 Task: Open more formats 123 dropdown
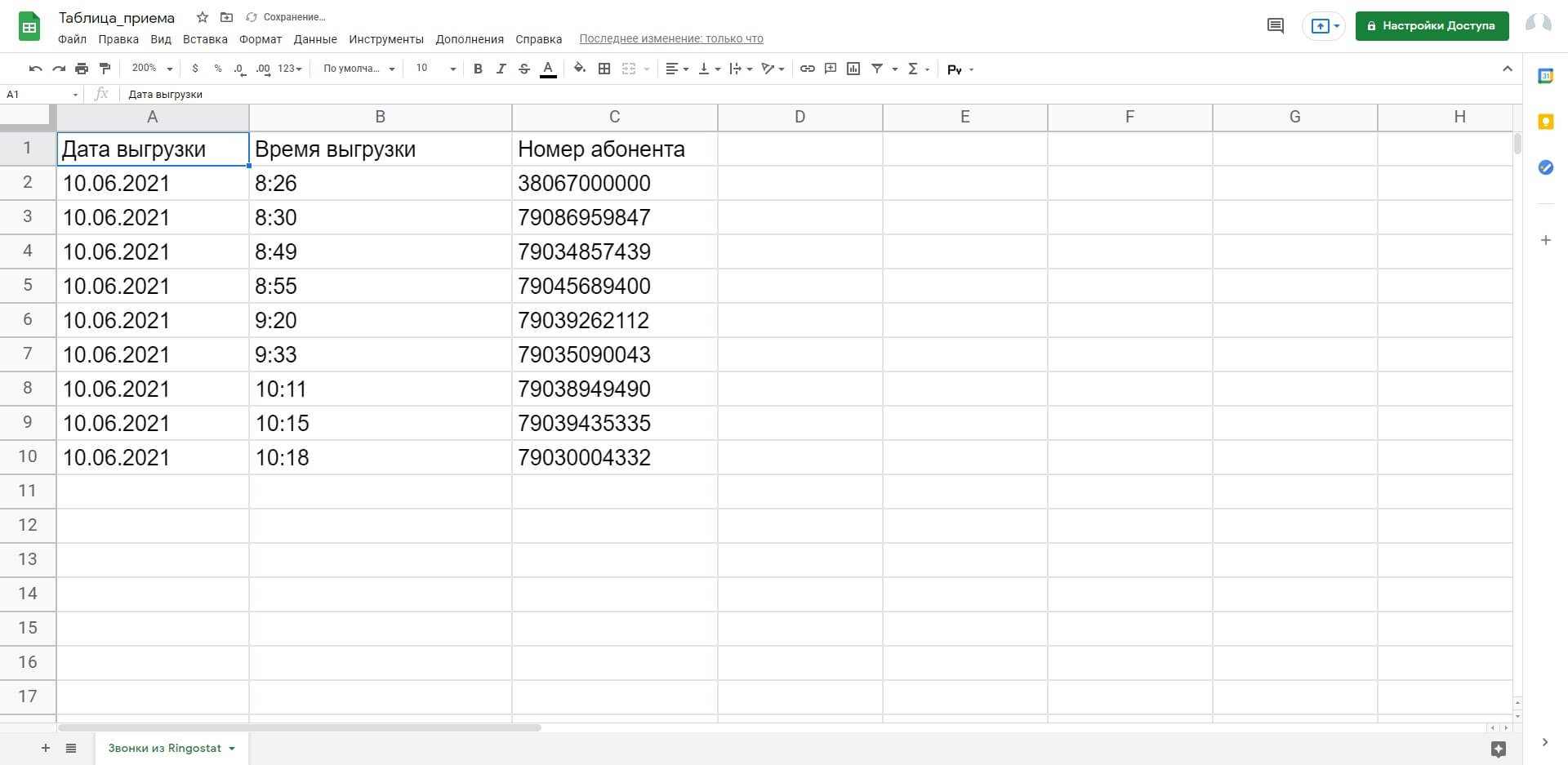click(290, 69)
